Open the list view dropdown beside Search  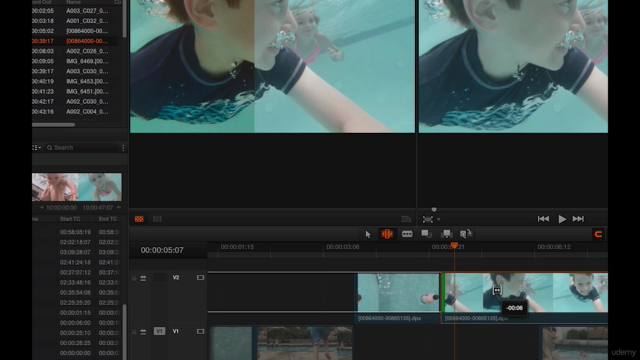pos(36,148)
